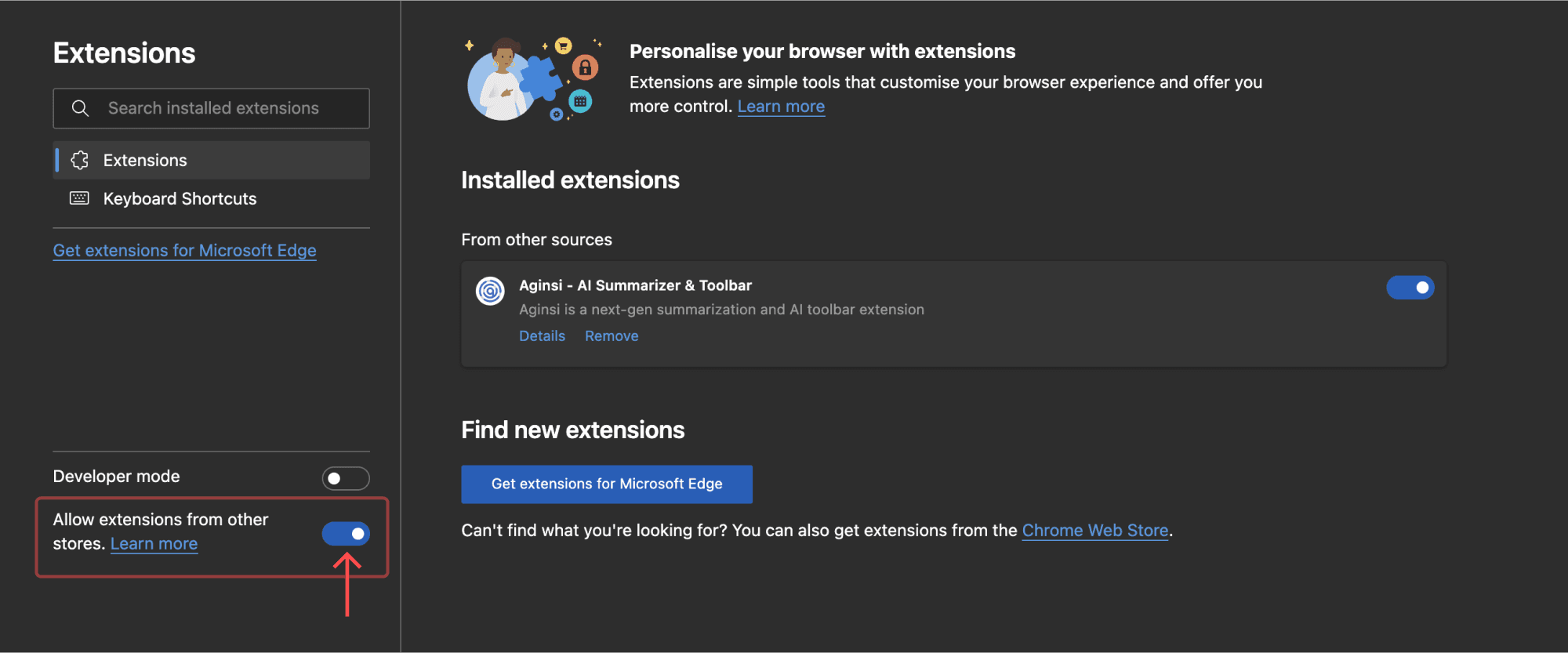Click the Developer mode label
This screenshot has width=1568, height=653.
pos(116,477)
